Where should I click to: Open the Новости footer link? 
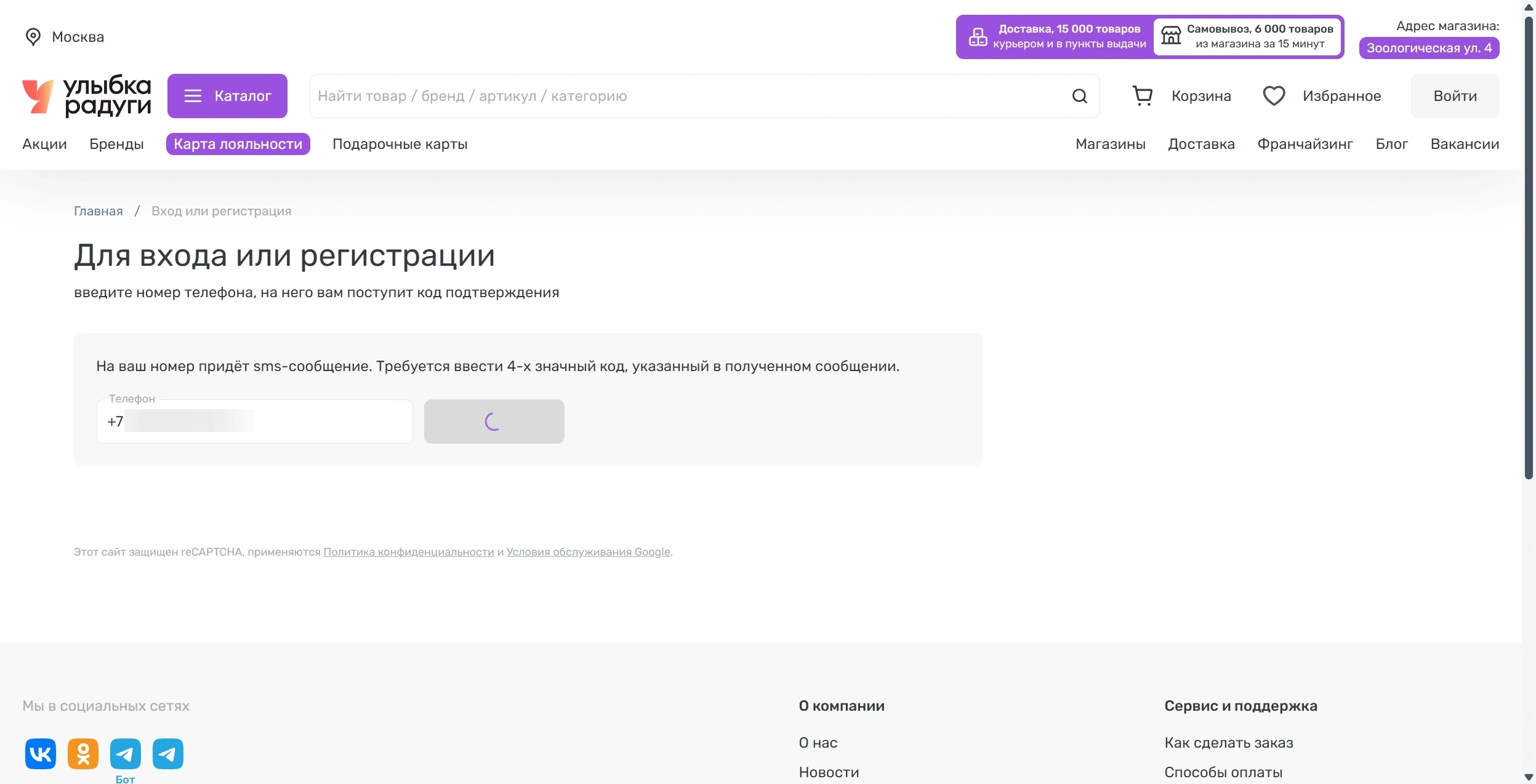click(829, 772)
